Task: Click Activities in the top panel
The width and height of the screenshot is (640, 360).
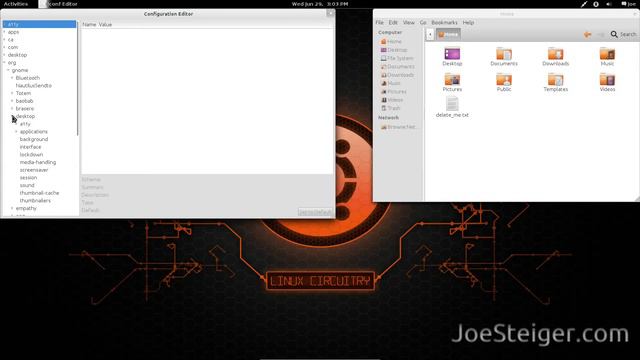Action: click(16, 4)
